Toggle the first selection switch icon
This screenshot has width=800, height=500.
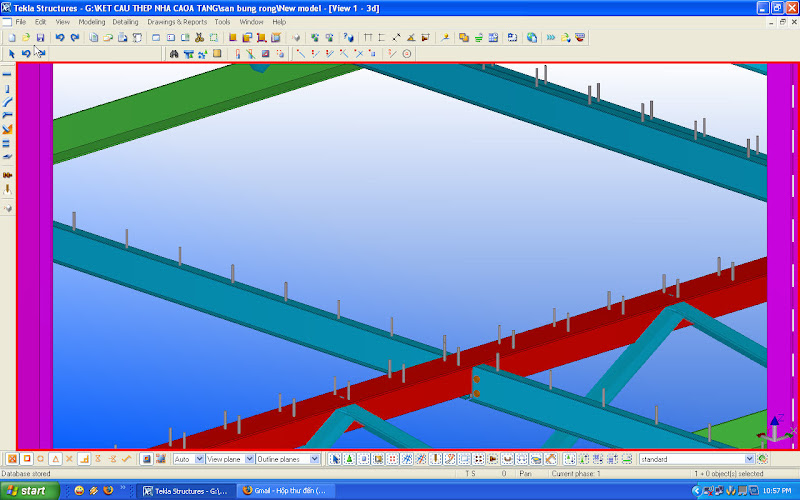coord(336,459)
